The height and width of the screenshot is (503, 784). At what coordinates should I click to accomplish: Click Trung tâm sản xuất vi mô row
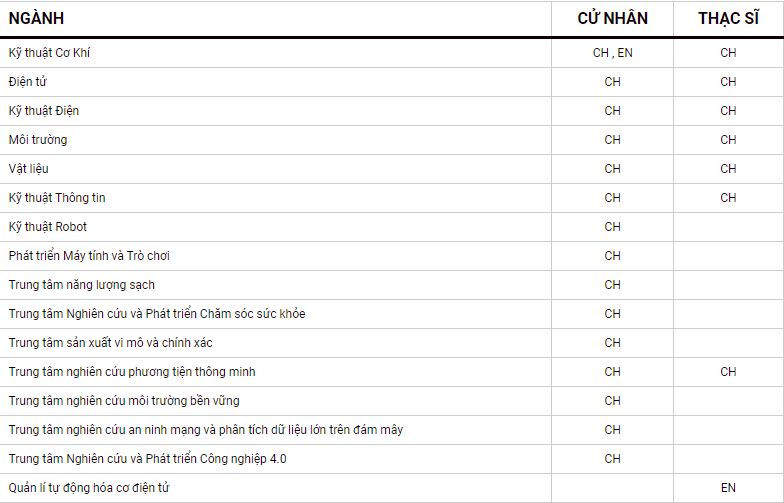tap(110, 343)
